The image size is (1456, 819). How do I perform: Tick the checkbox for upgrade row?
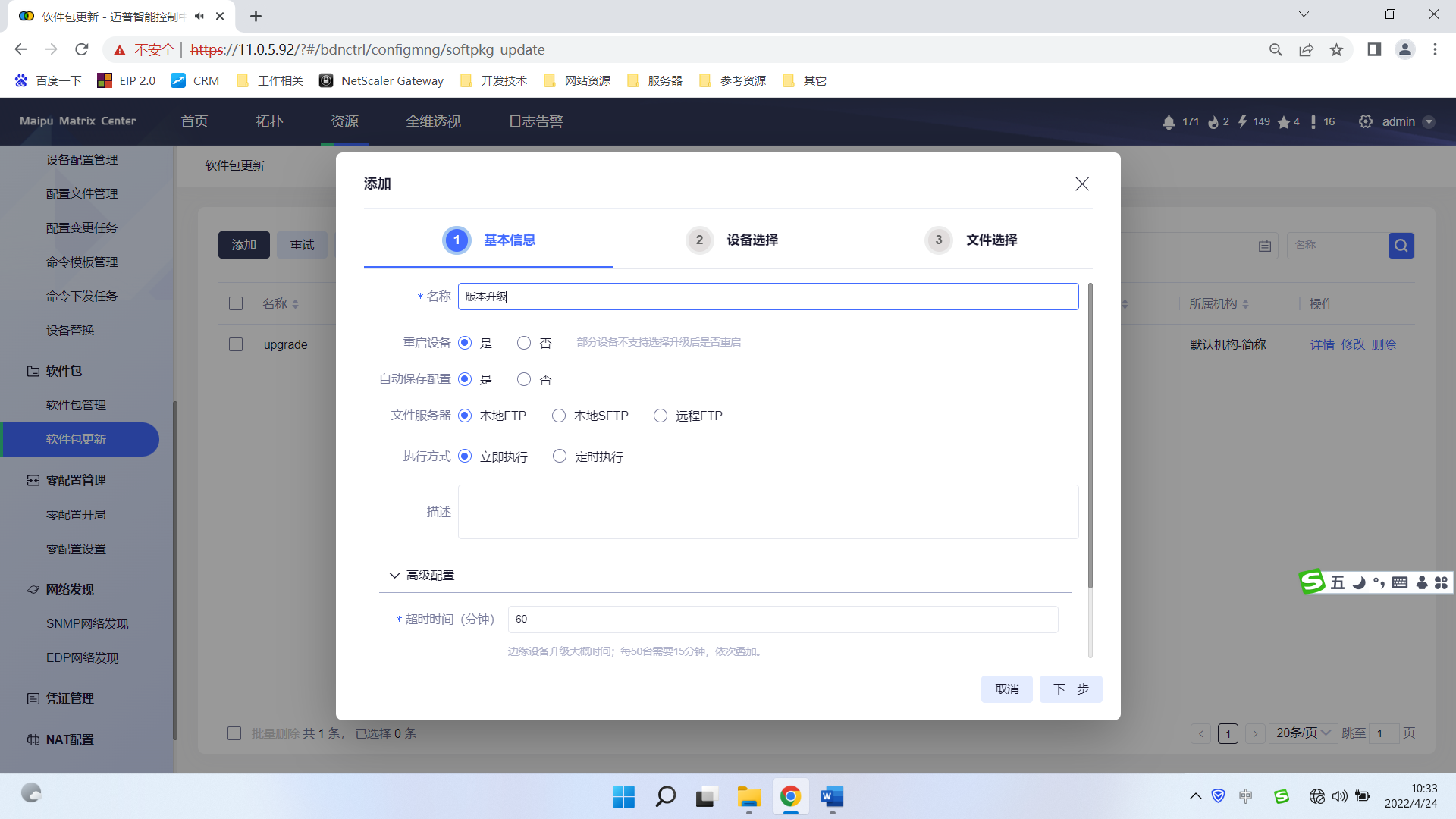(x=236, y=344)
